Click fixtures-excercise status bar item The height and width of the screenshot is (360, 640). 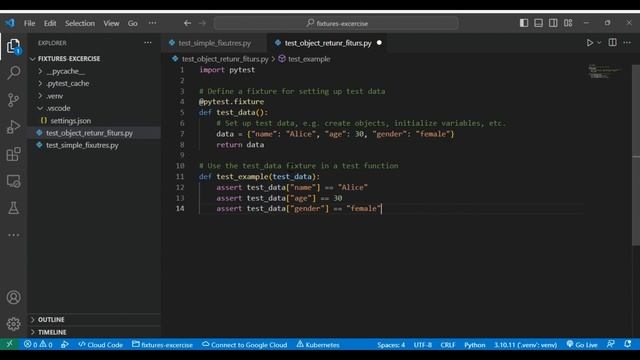click(x=162, y=344)
